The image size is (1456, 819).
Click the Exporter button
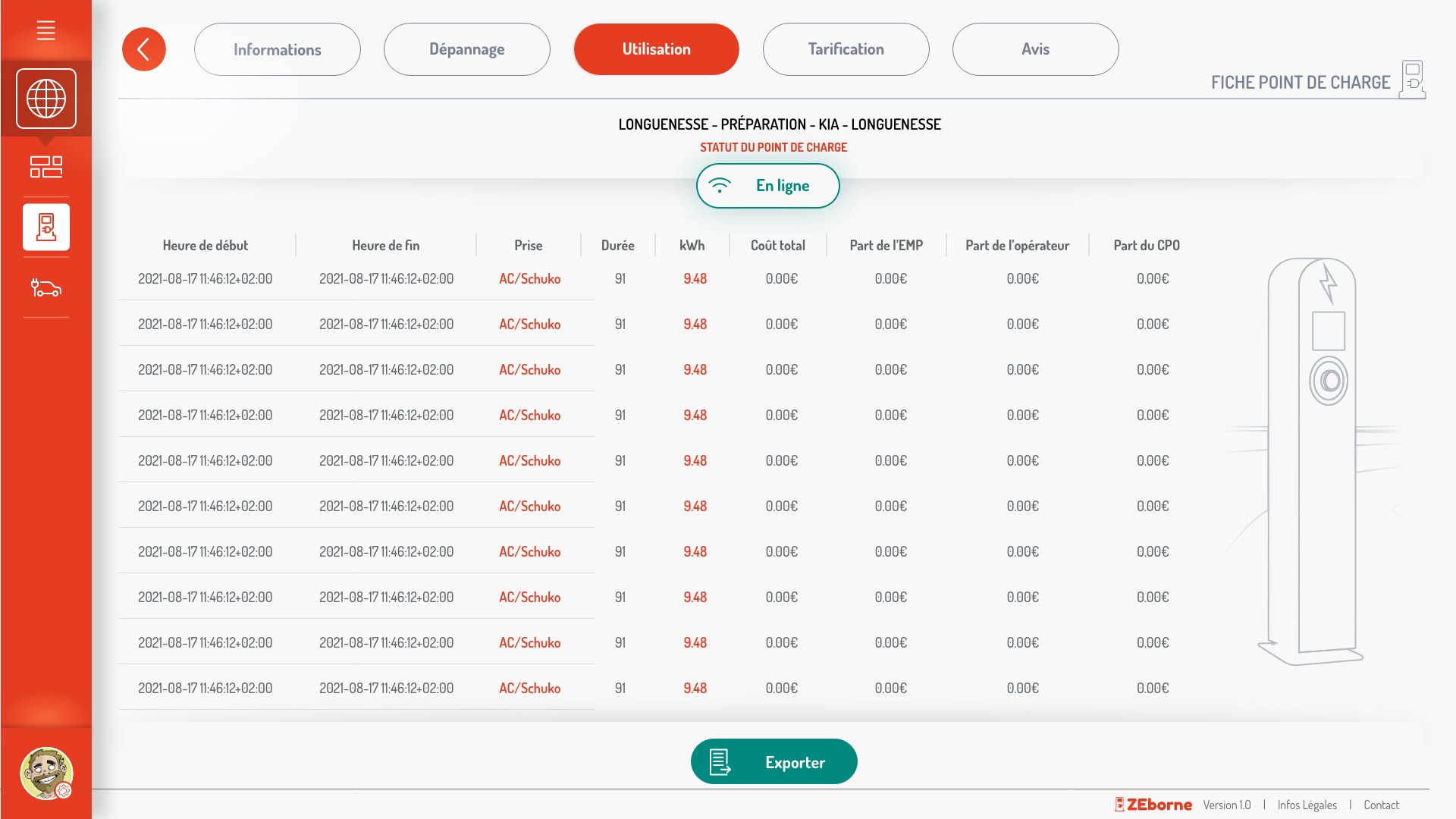click(773, 761)
